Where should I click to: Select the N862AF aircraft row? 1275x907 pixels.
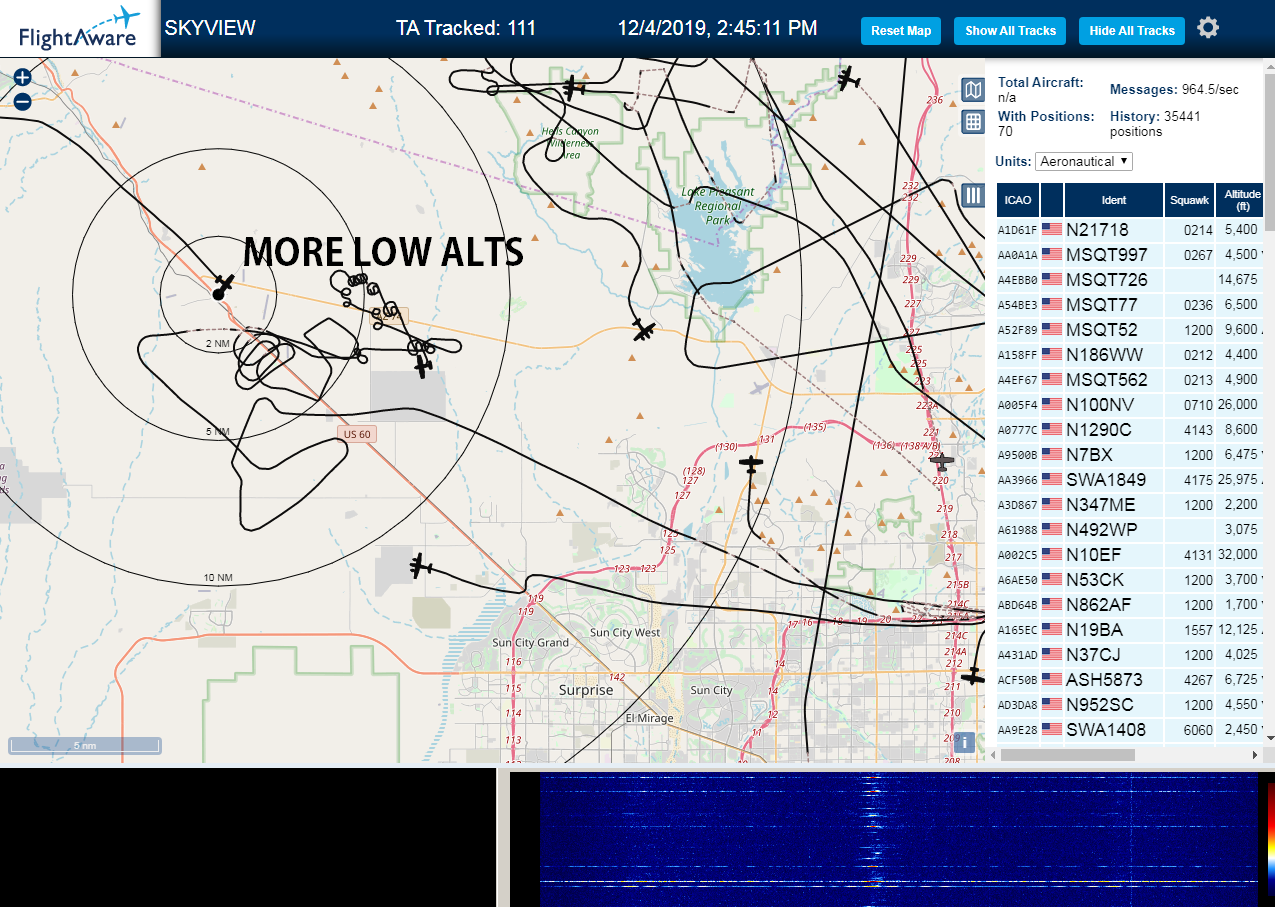(1130, 605)
